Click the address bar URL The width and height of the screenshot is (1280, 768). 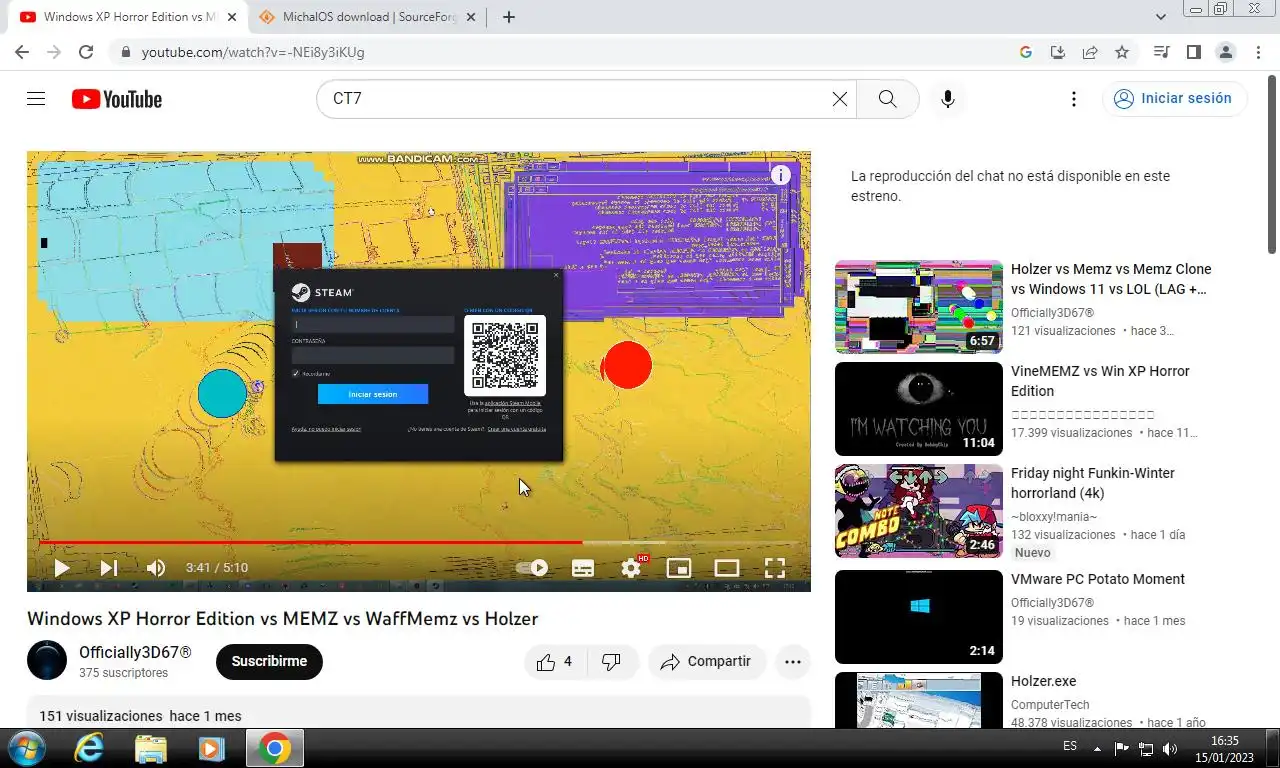coord(253,52)
